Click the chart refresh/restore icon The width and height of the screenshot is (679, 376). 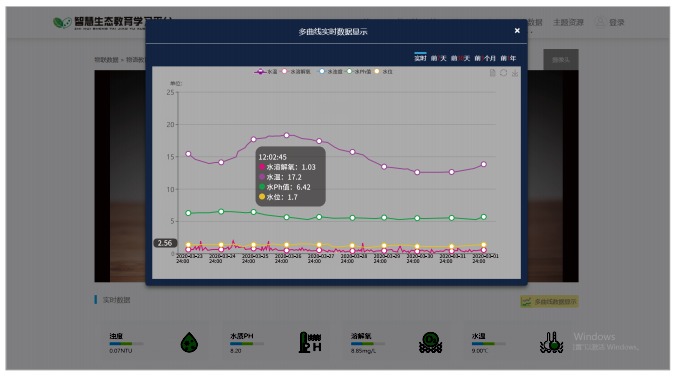point(503,73)
